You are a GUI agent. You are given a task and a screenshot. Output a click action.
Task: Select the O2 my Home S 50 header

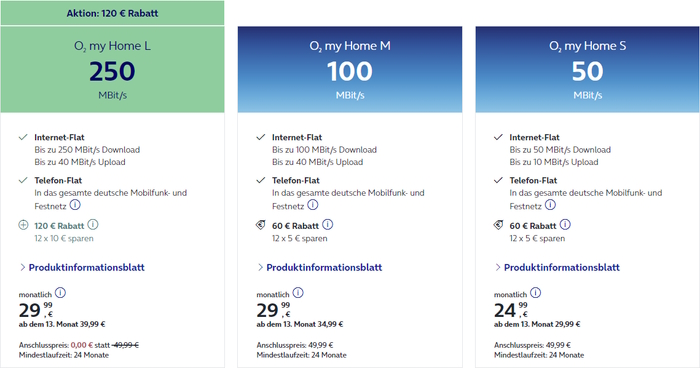pos(588,69)
